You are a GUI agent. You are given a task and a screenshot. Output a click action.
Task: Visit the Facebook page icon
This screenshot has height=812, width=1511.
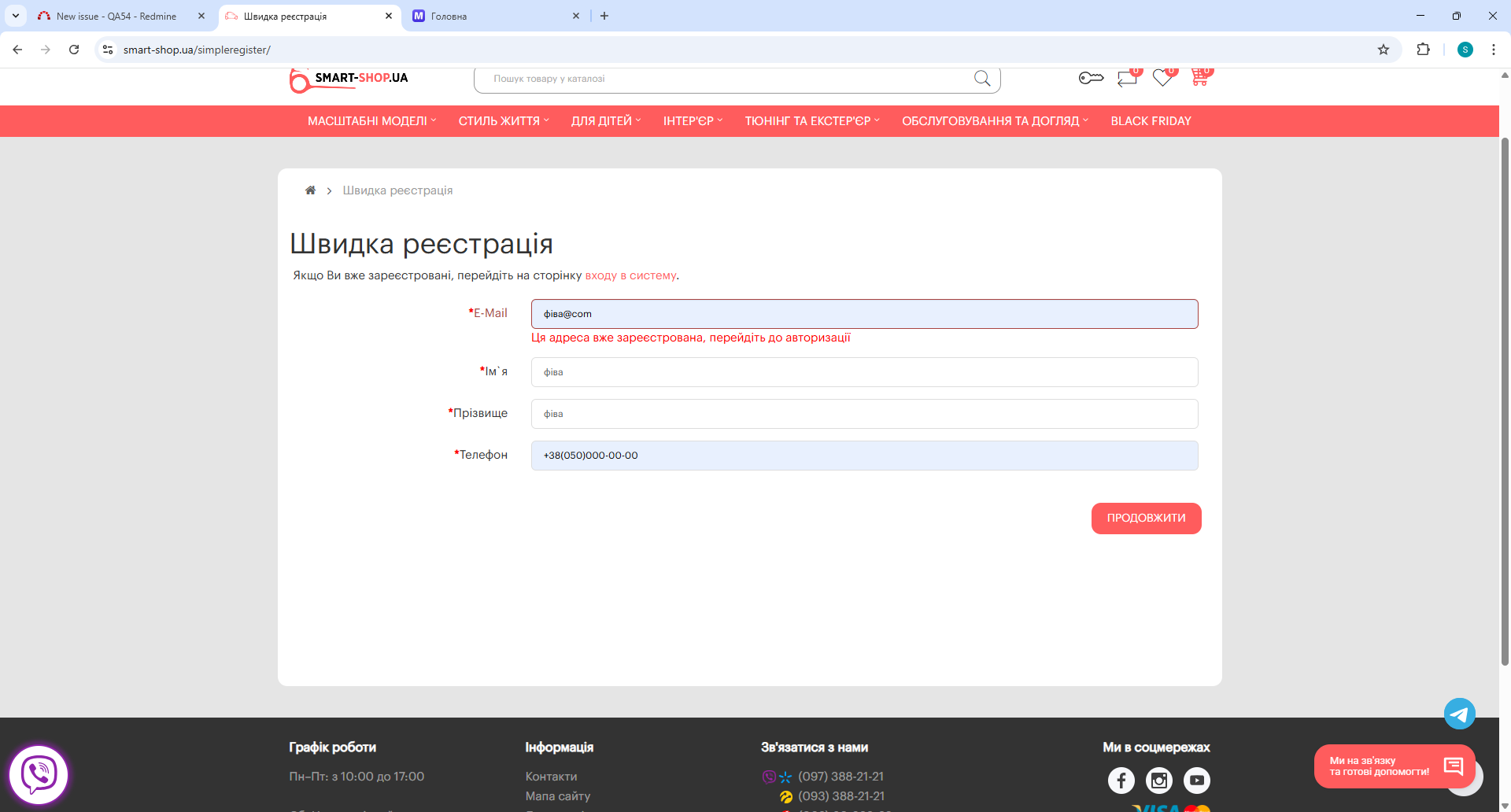coord(1121,780)
